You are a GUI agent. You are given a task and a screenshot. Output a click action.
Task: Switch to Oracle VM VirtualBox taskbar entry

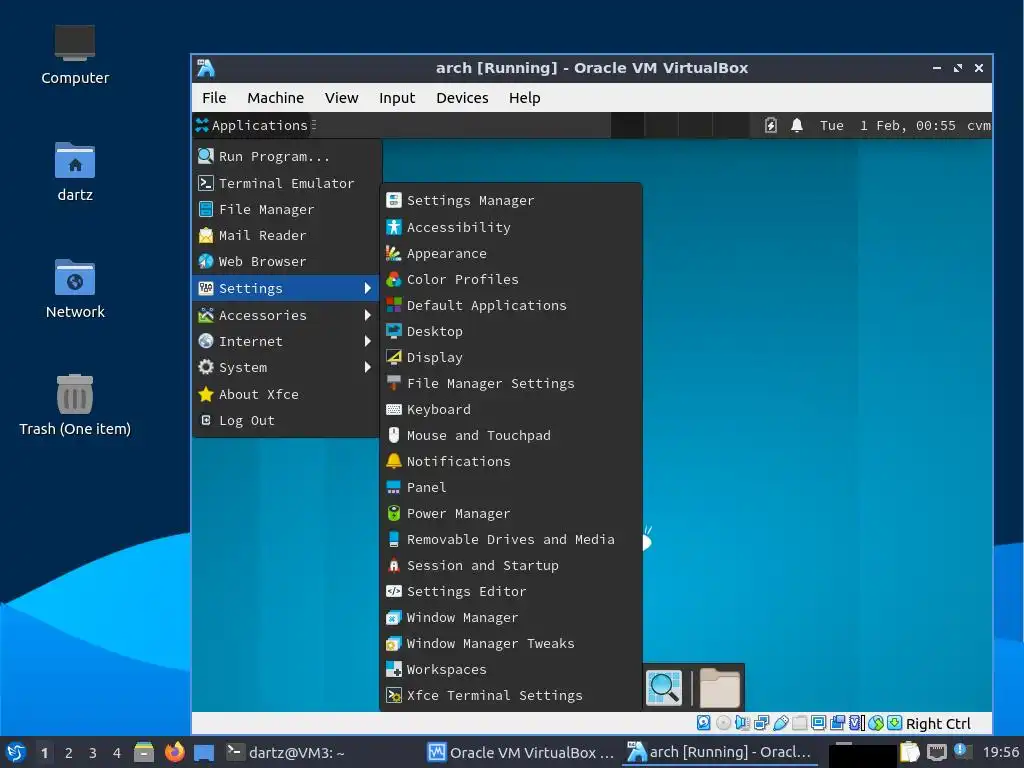point(520,752)
